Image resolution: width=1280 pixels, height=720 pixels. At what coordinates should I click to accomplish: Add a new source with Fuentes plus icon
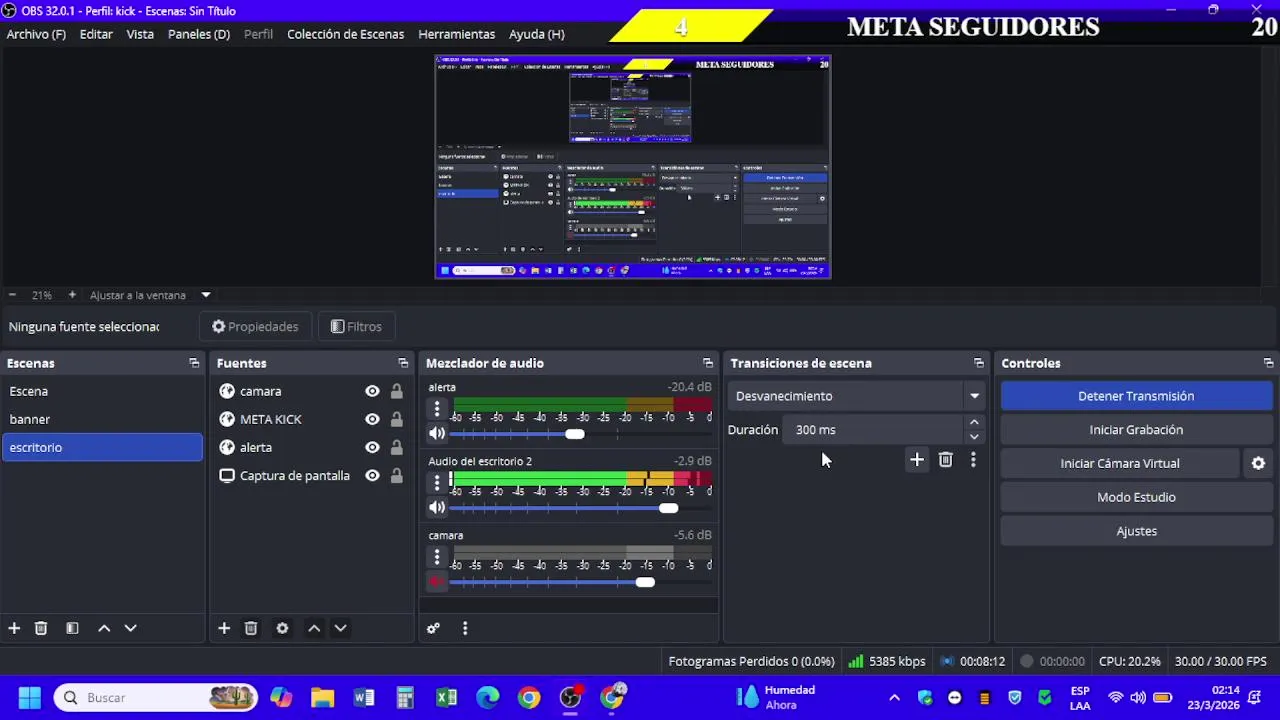(224, 628)
